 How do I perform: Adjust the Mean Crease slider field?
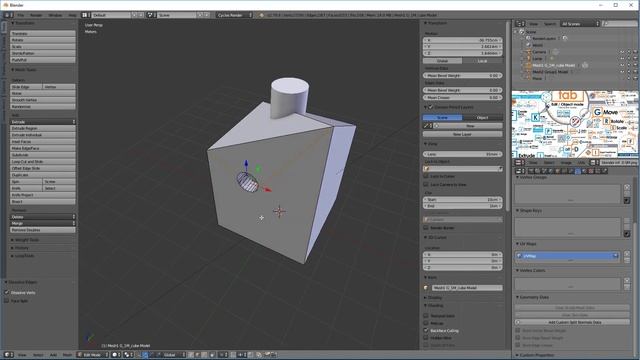pyautogui.click(x=462, y=98)
